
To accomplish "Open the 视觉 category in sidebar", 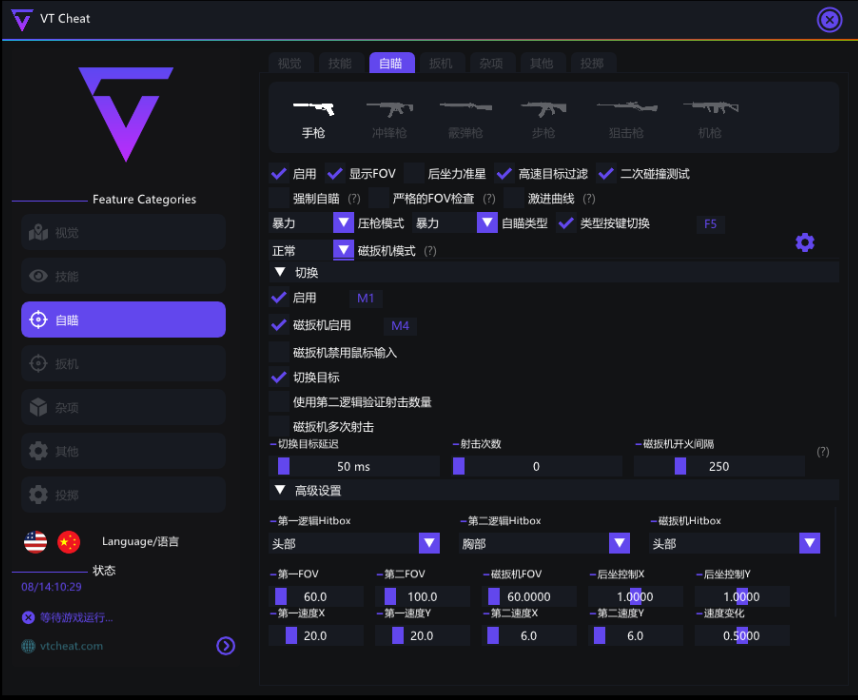I will [x=124, y=233].
